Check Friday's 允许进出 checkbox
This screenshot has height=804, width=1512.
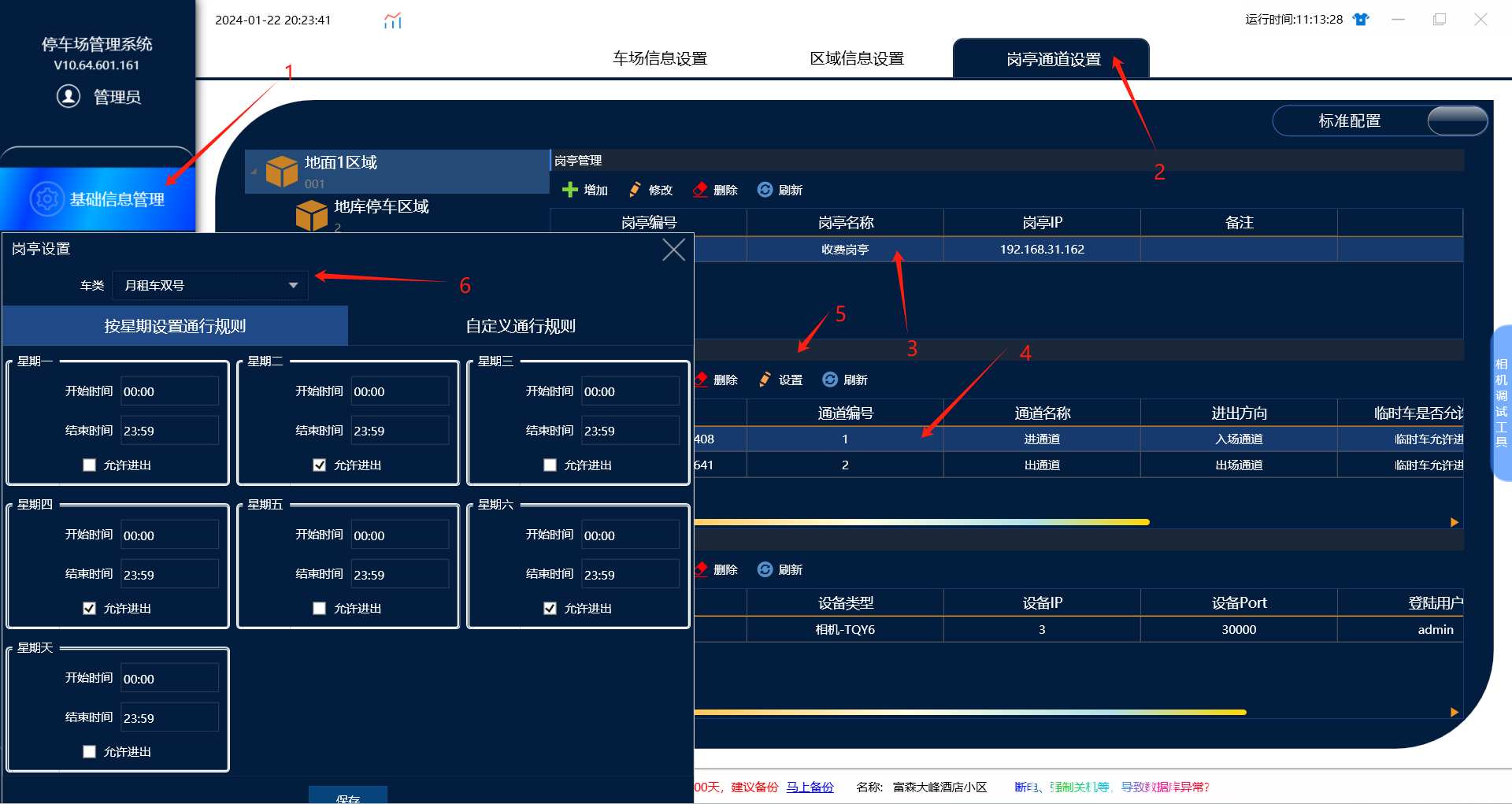pos(319,609)
